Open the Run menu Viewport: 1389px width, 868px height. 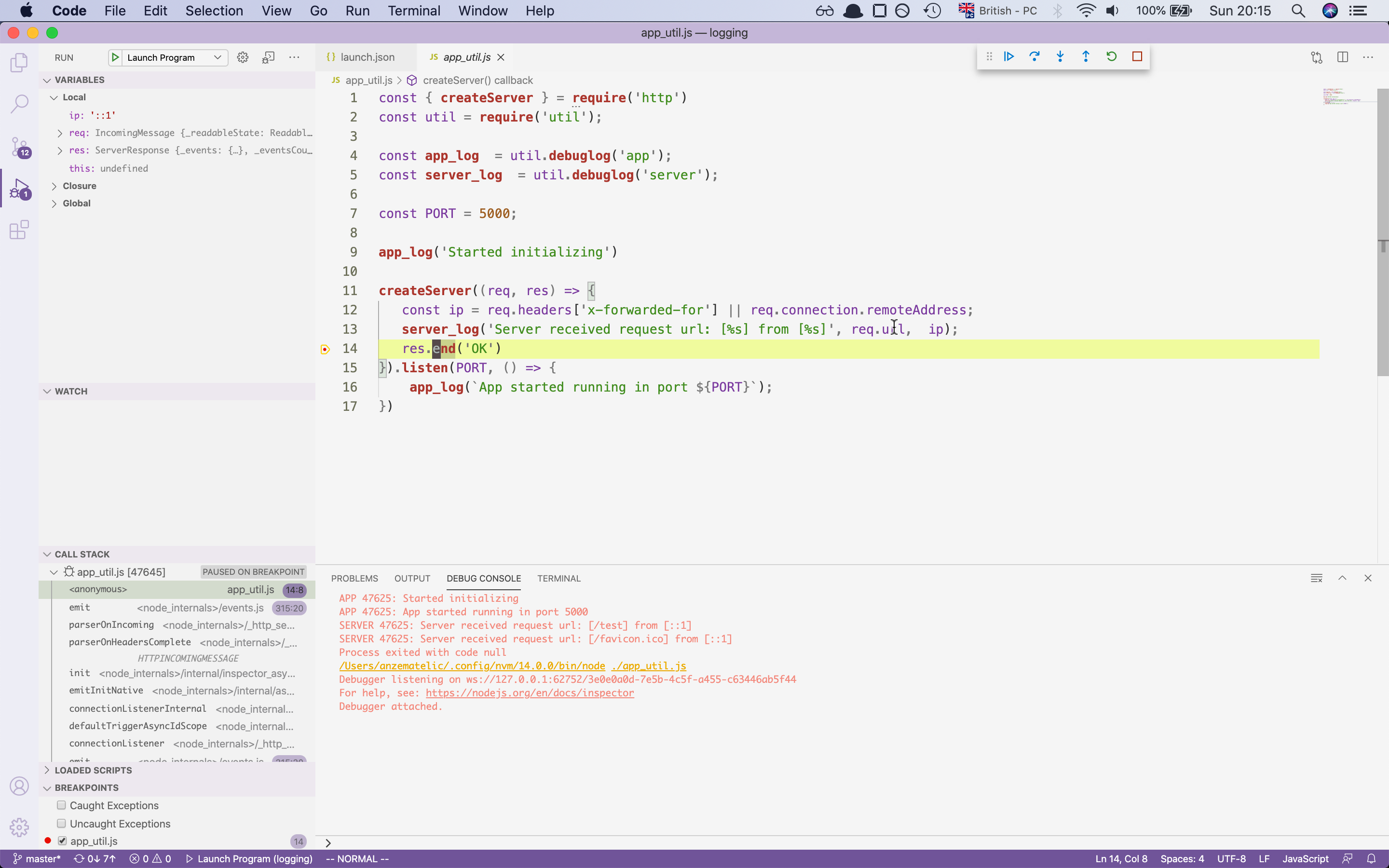pyautogui.click(x=357, y=10)
